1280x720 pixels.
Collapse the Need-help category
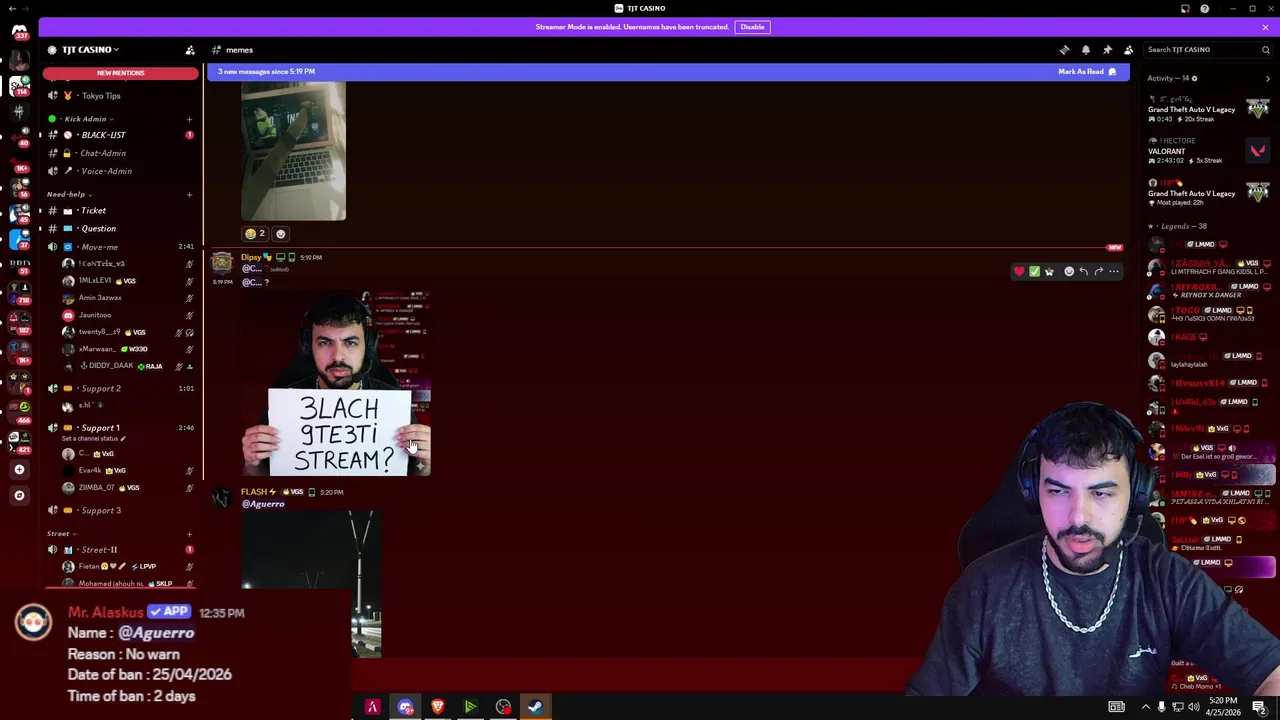pyautogui.click(x=69, y=194)
